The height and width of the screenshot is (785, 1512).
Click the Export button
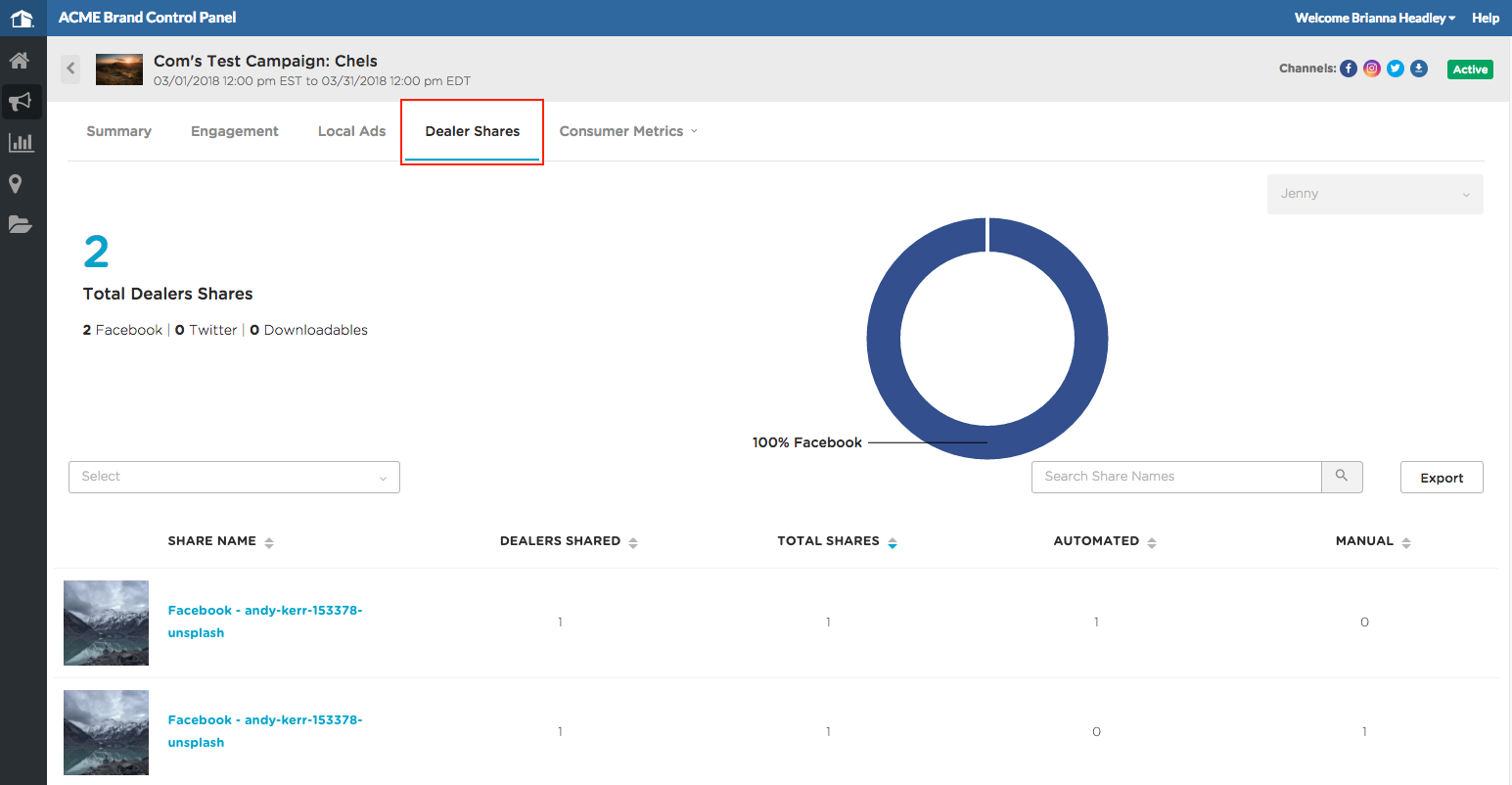pos(1442,478)
